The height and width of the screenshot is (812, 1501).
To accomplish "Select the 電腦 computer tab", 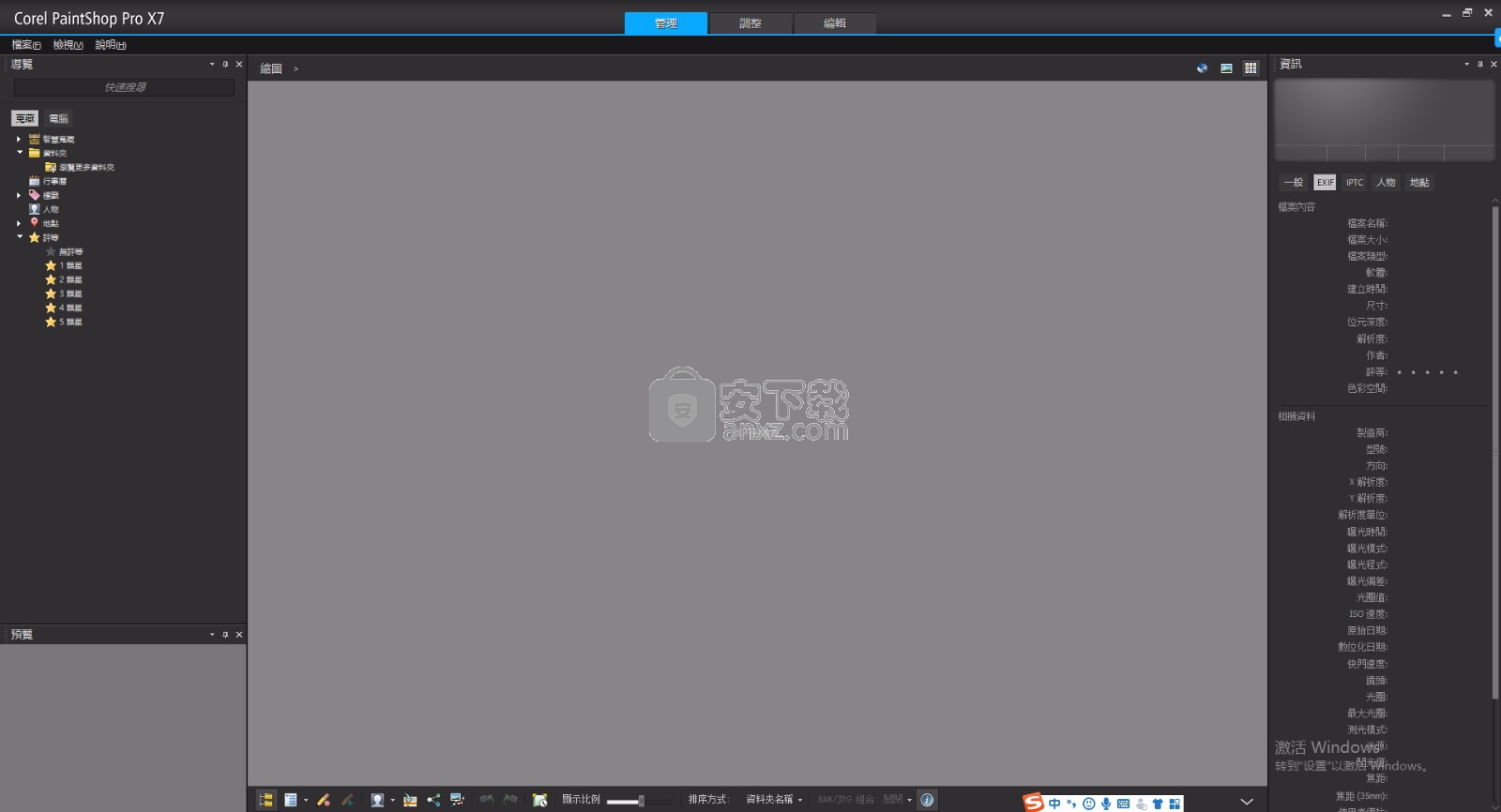I will point(58,119).
